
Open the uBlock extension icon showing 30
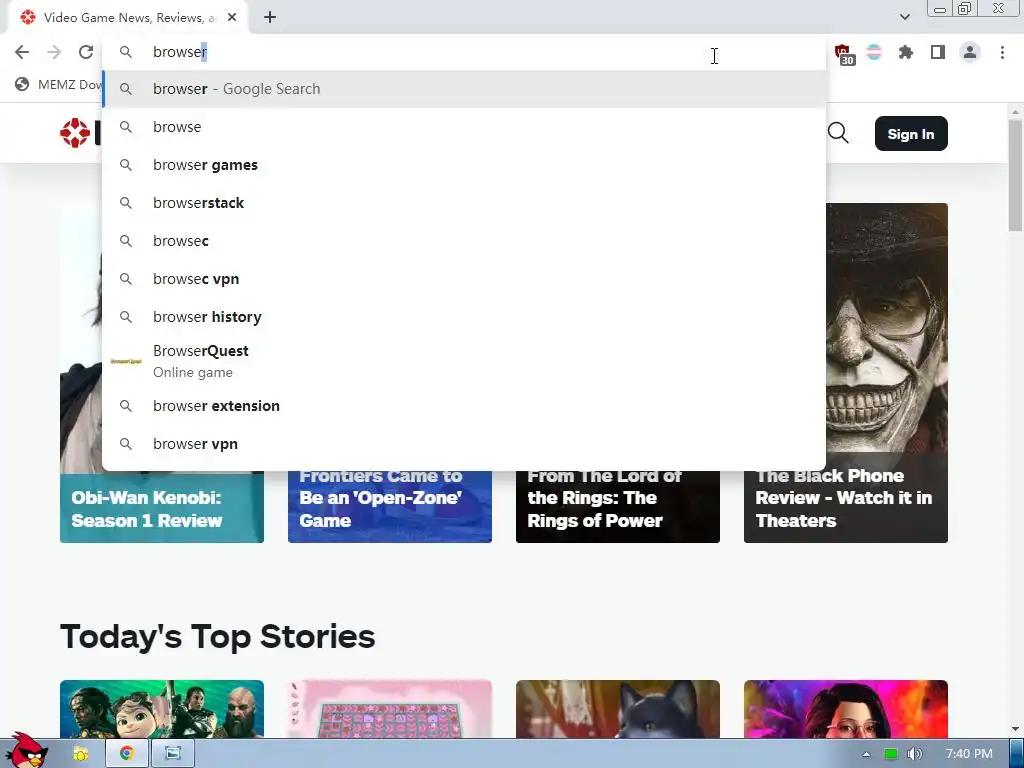(x=844, y=54)
